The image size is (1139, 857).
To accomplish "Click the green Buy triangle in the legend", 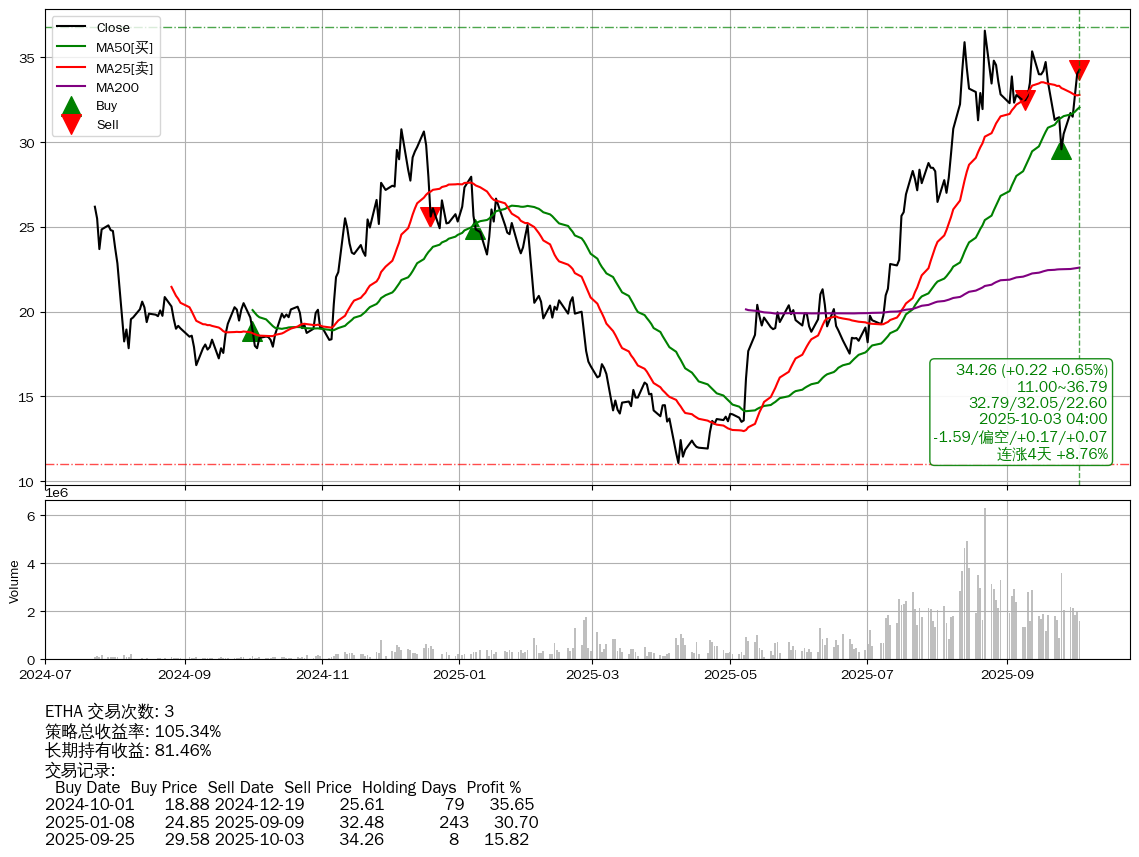I will (71, 105).
